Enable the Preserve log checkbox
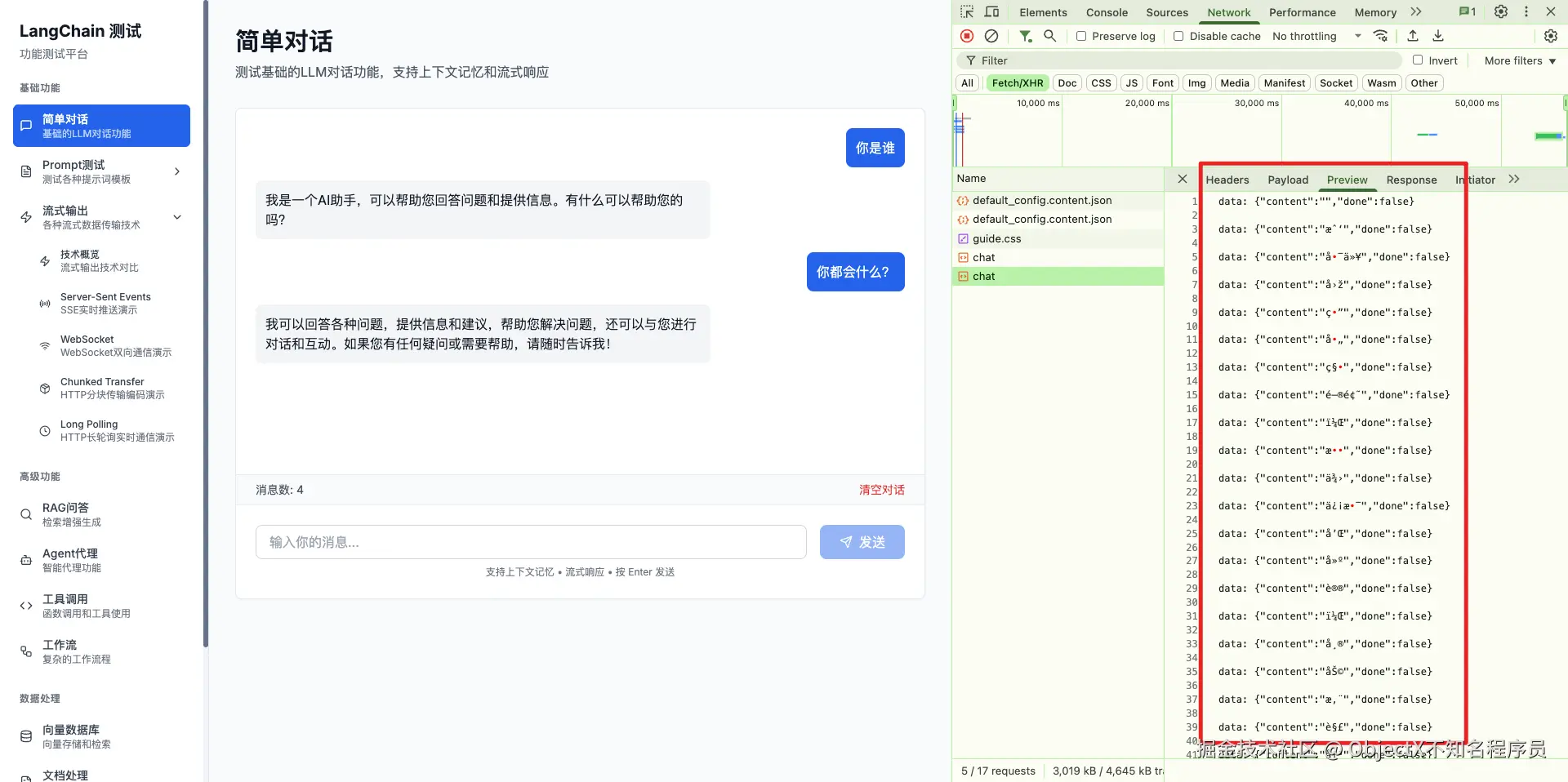This screenshot has height=782, width=1568. tap(1081, 36)
